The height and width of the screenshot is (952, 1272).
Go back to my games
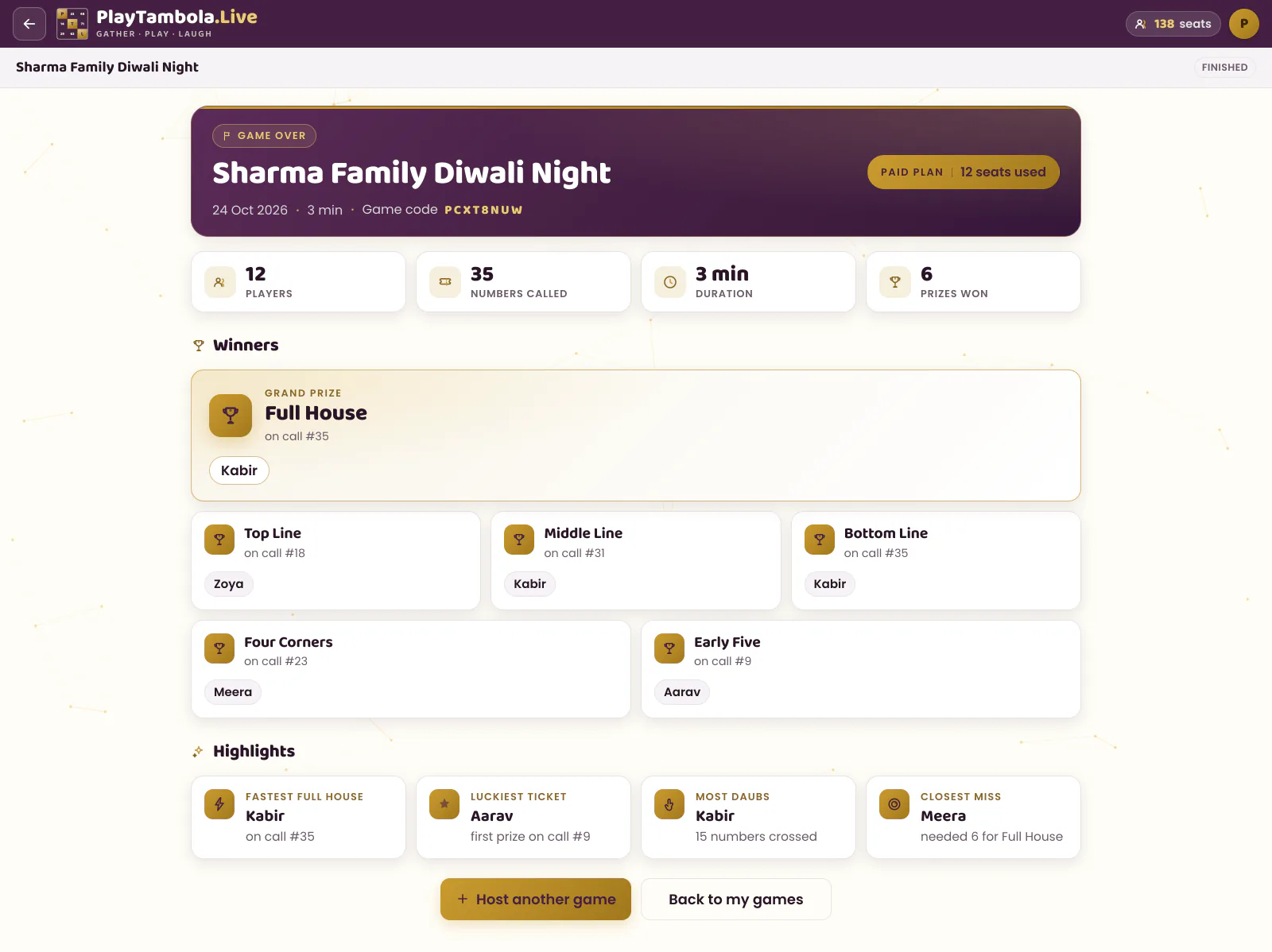coord(736,900)
